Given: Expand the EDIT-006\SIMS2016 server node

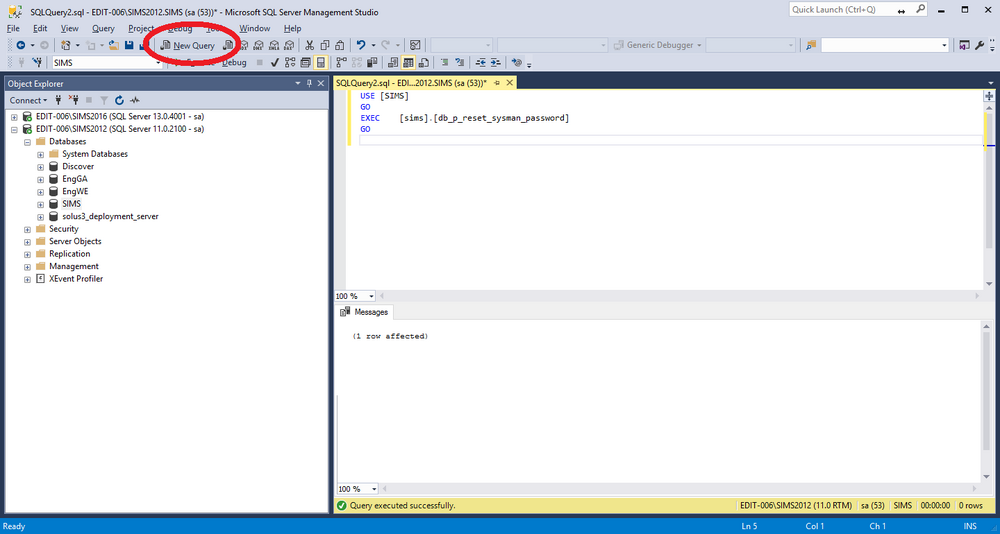Looking at the screenshot, I should coord(15,117).
